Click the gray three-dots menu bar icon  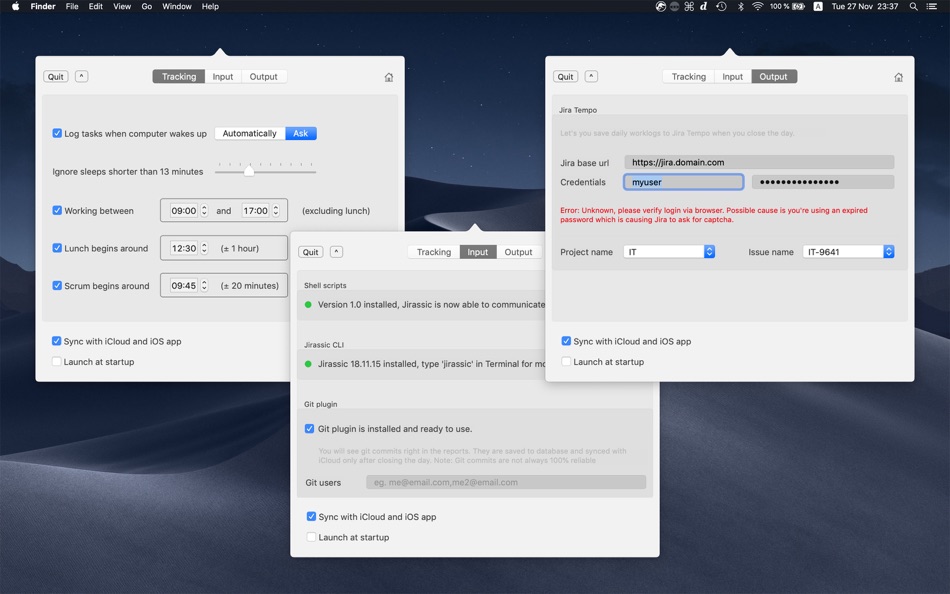(674, 7)
